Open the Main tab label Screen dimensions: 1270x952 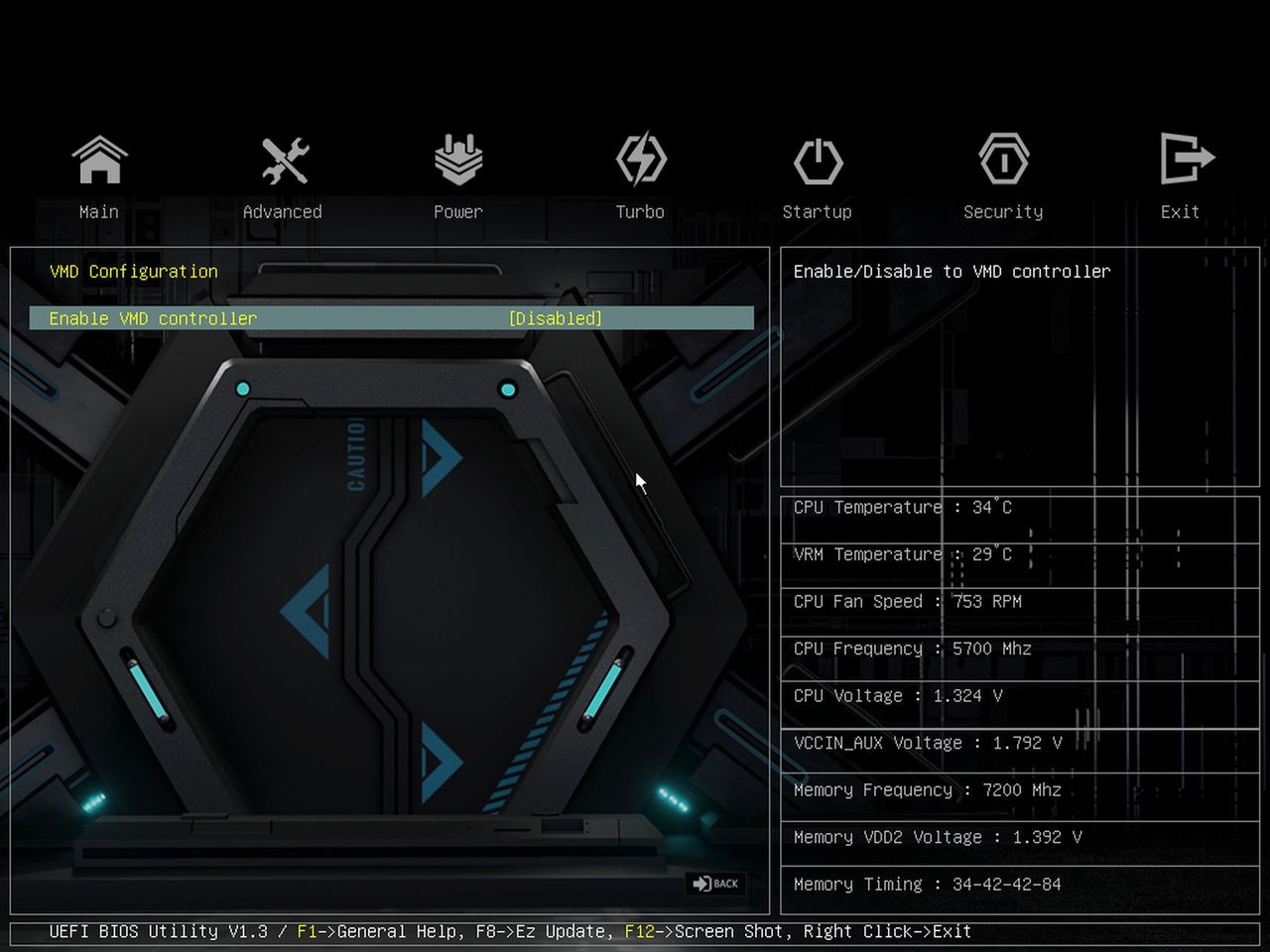point(99,212)
